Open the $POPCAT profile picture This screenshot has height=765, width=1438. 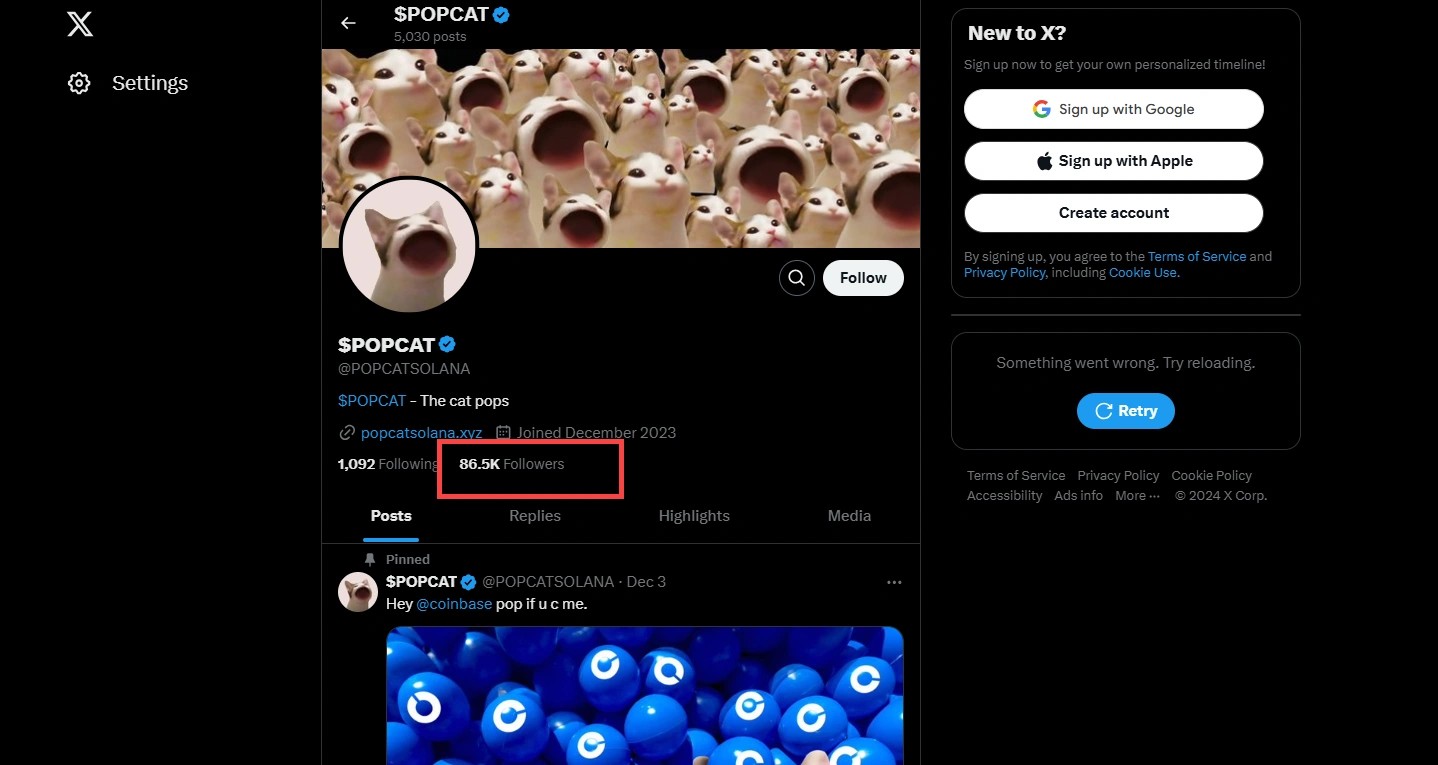click(409, 247)
